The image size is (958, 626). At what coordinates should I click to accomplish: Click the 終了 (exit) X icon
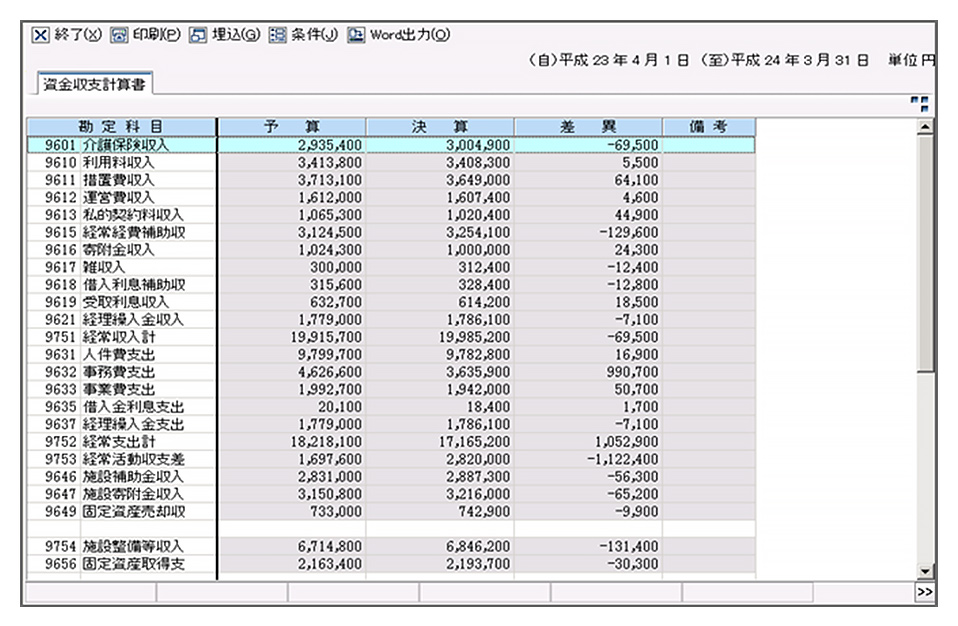pos(40,34)
